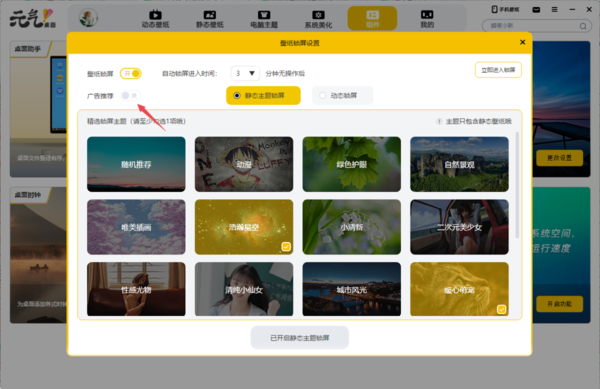The height and width of the screenshot is (389, 600).
Task: Switch to the 电脑主题 tab
Action: pos(264,19)
